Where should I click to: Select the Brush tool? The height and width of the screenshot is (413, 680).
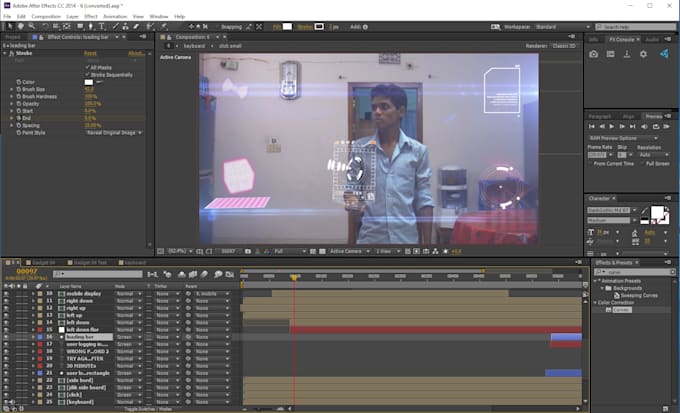tap(116, 26)
